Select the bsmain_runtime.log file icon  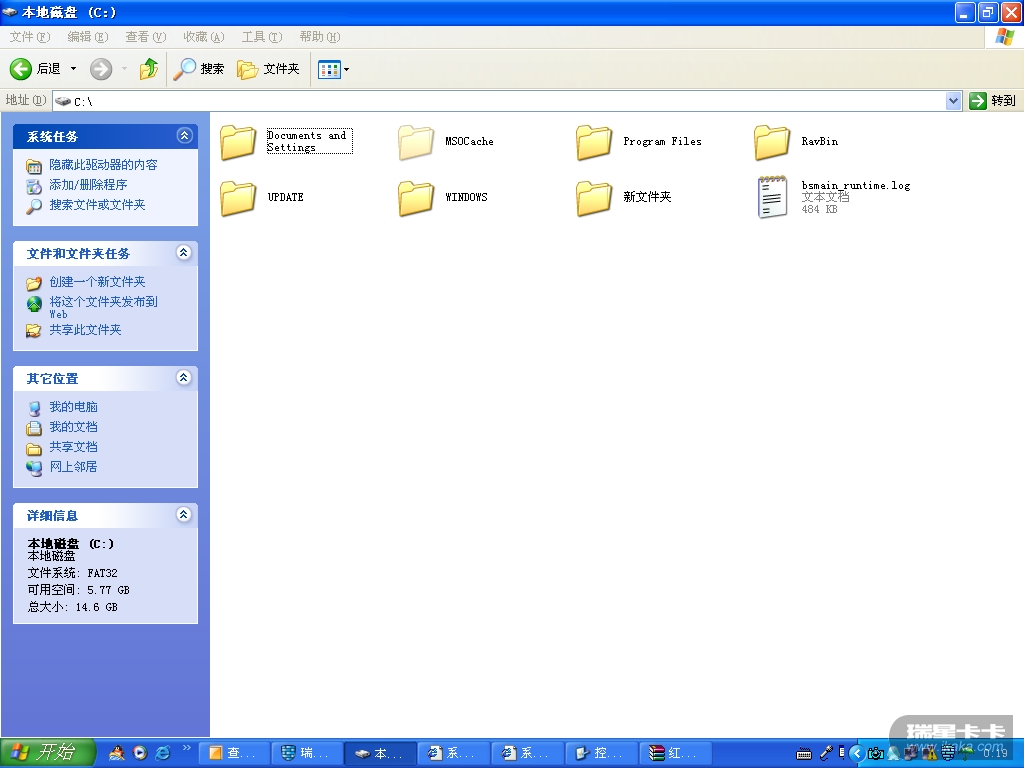772,197
